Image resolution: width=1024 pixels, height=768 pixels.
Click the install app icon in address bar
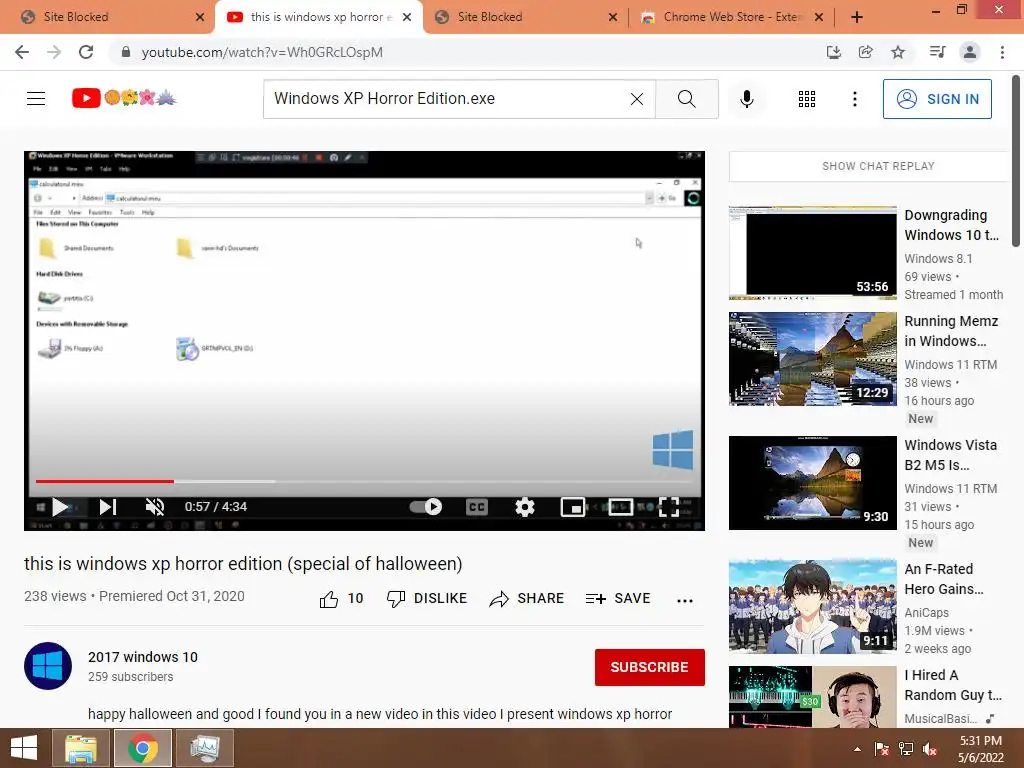pyautogui.click(x=833, y=52)
